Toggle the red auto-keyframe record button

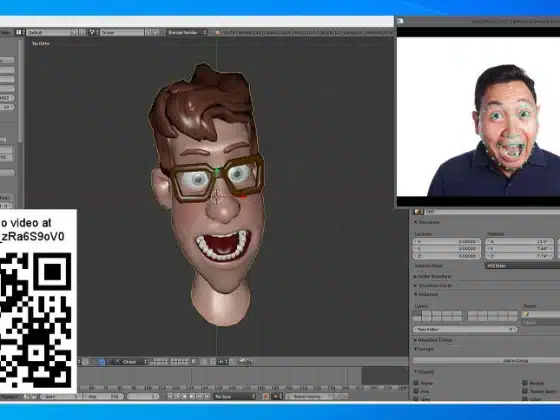(265, 396)
